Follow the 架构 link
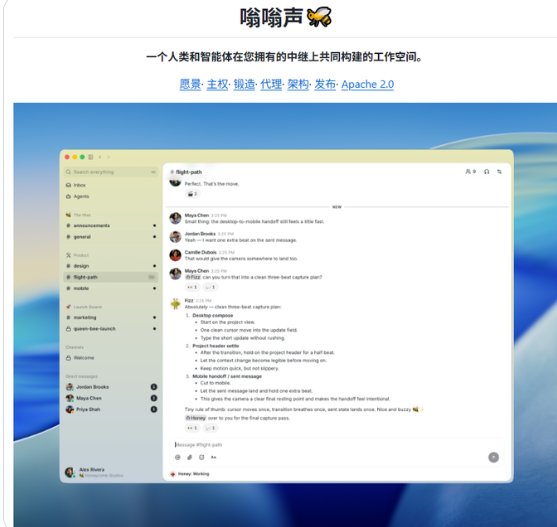The image size is (557, 527). click(x=298, y=85)
